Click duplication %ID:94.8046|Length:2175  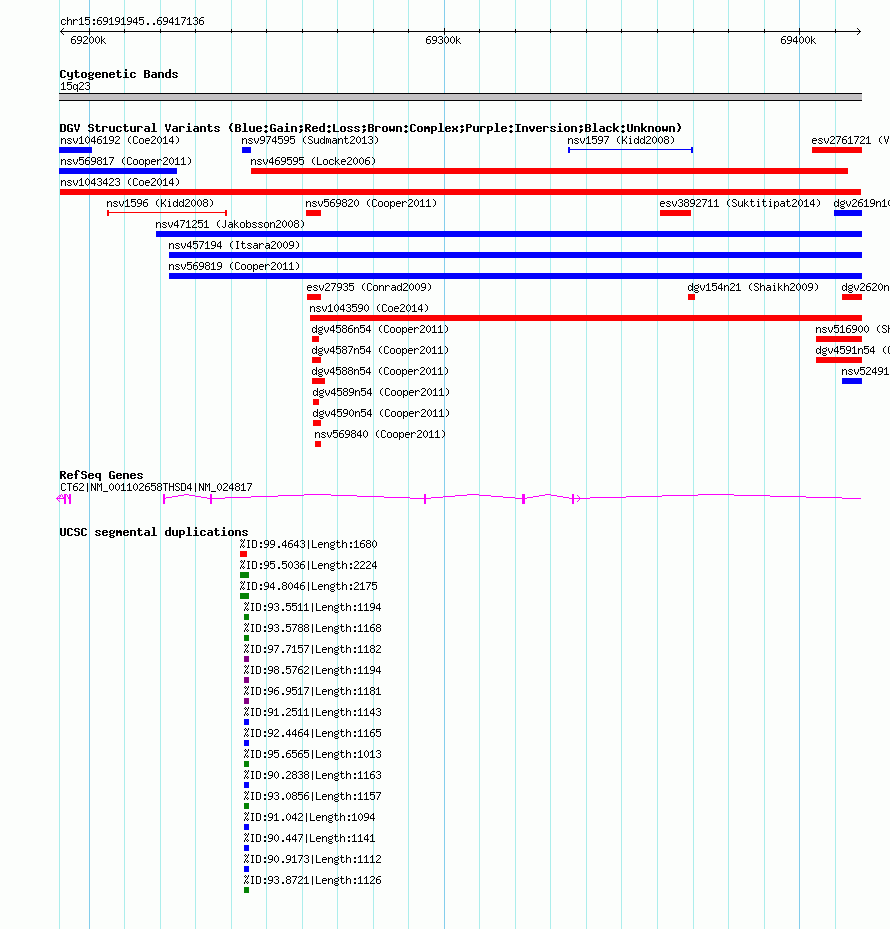point(308,587)
